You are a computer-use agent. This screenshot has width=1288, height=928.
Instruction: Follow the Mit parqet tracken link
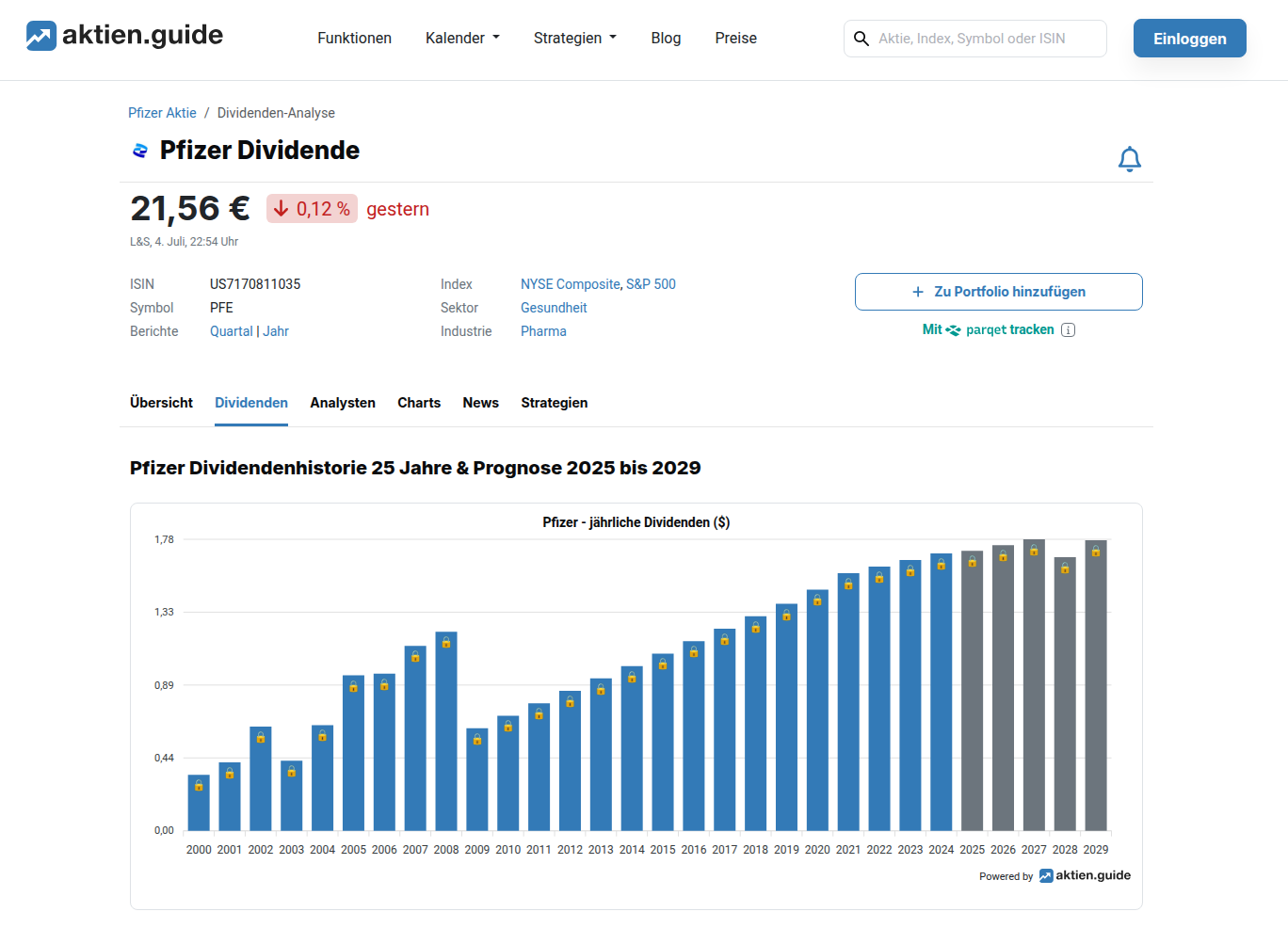click(x=988, y=330)
